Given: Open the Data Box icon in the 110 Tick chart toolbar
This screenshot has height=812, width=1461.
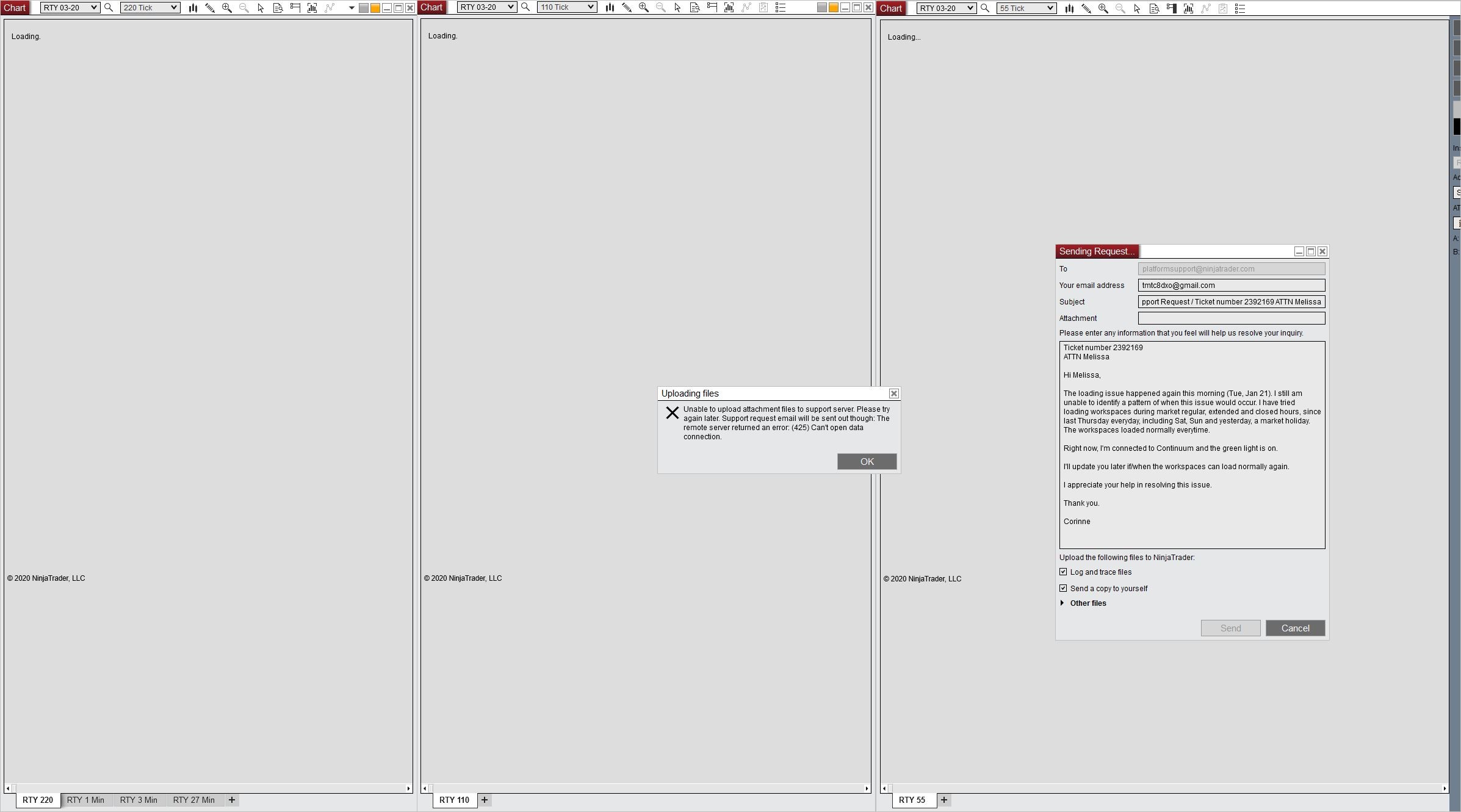Looking at the screenshot, I should tap(694, 7).
